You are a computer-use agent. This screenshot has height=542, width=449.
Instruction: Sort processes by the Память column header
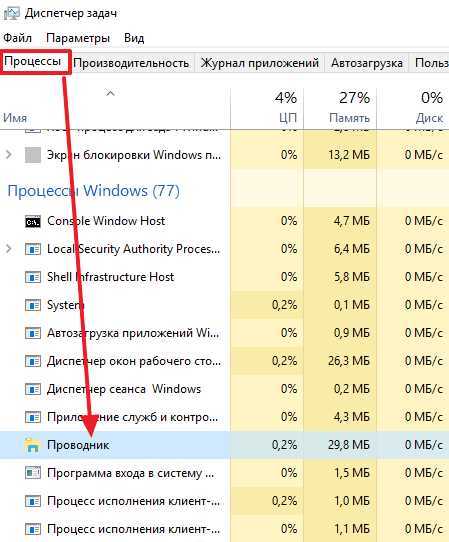(x=340, y=108)
